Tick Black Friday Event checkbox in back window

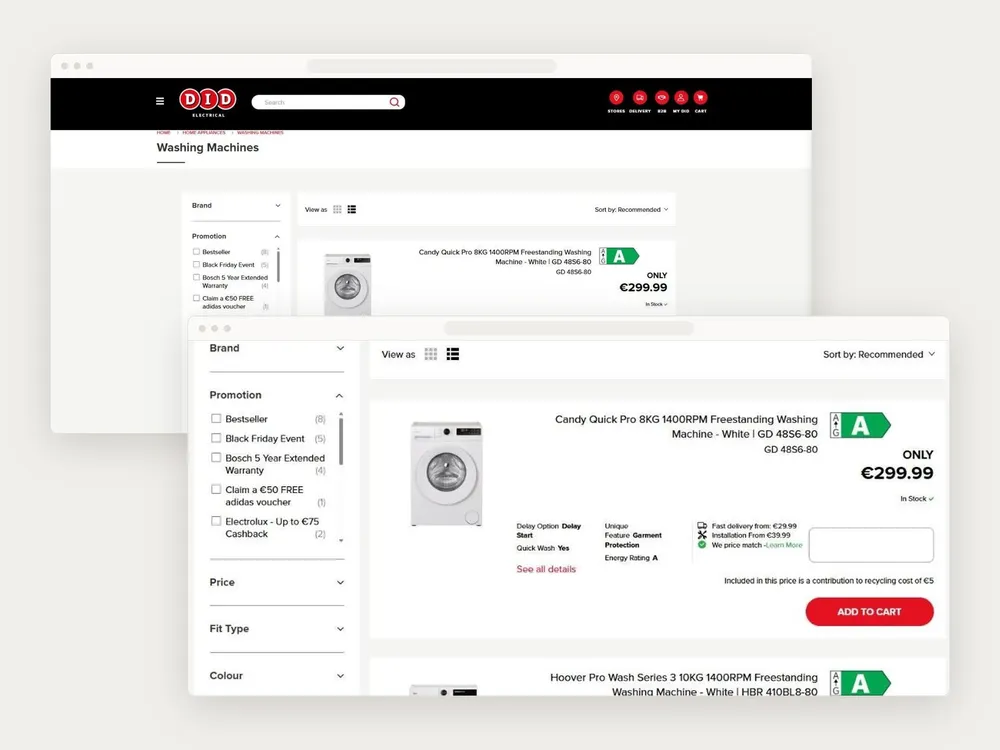[196, 264]
